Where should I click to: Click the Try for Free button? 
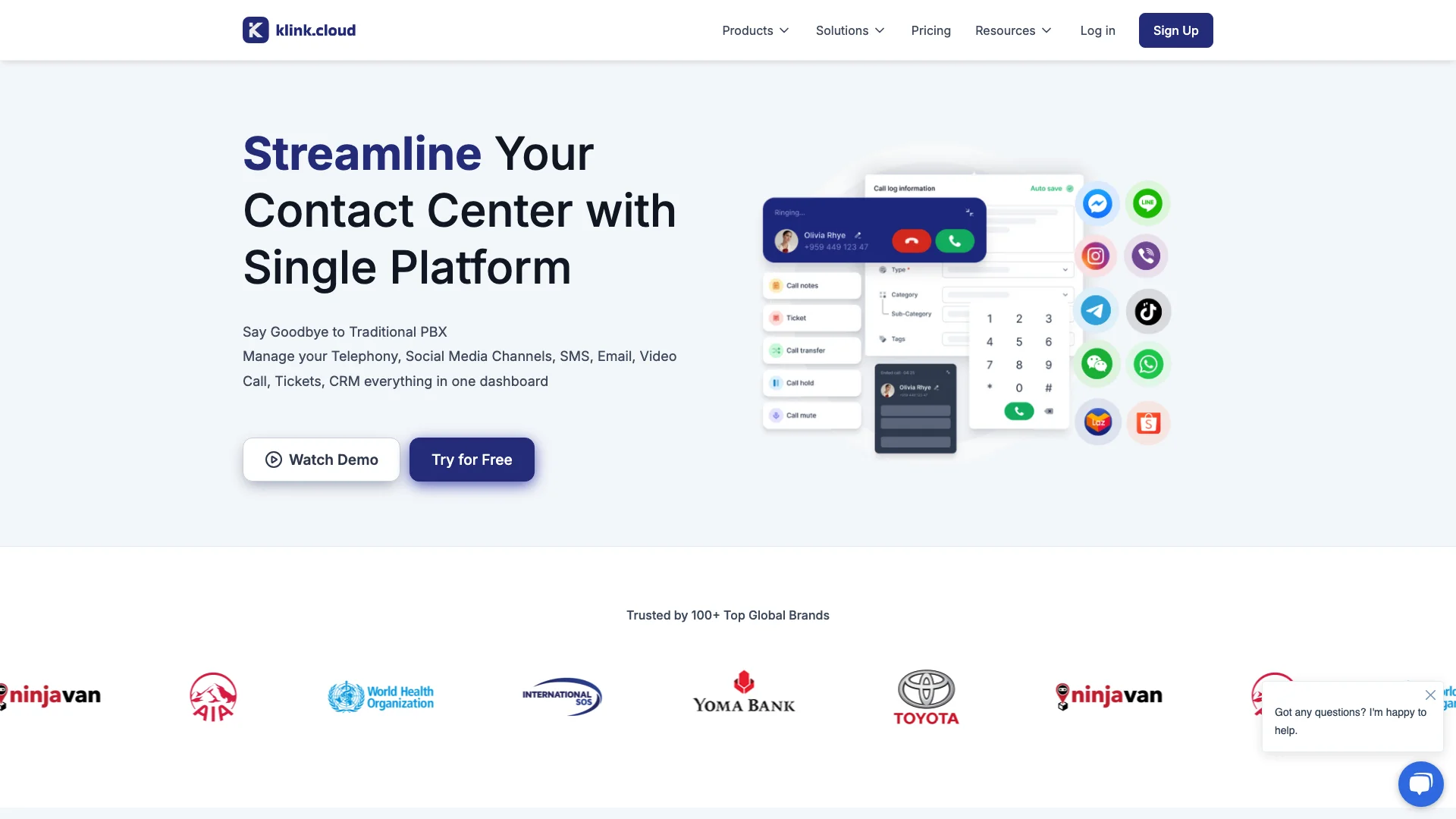coord(471,459)
